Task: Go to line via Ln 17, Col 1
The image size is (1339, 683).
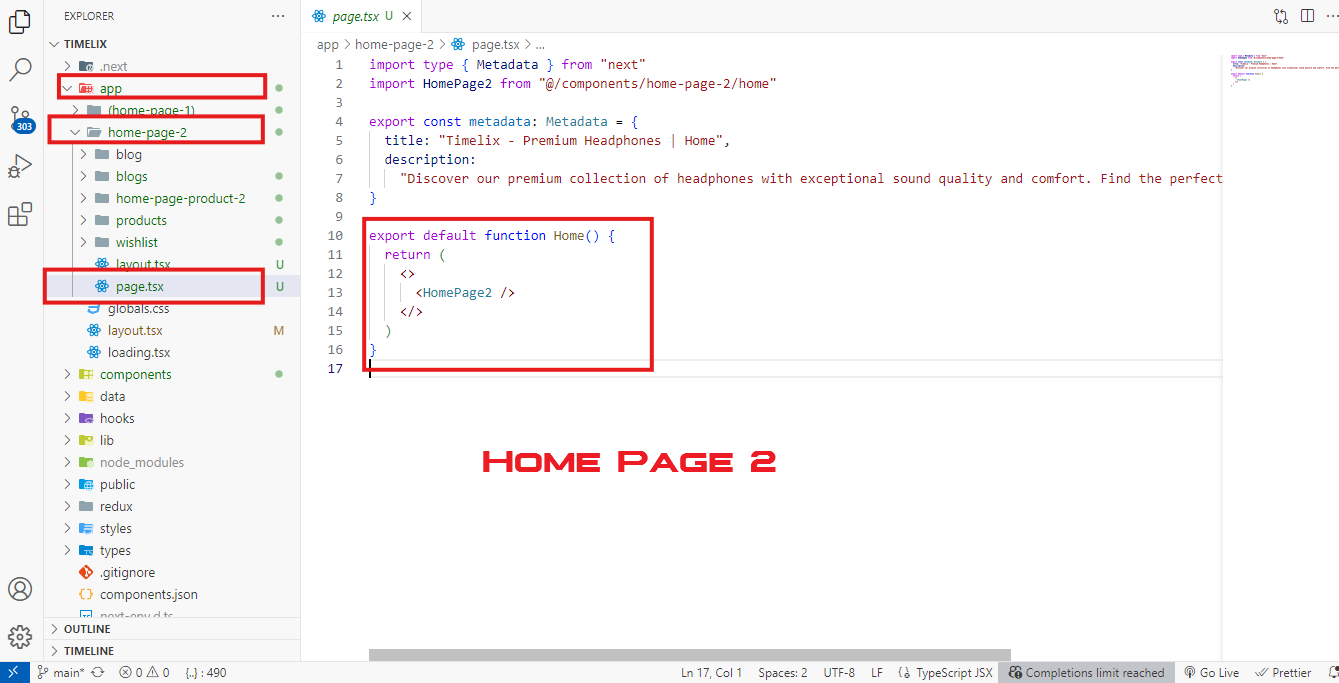Action: (x=712, y=673)
